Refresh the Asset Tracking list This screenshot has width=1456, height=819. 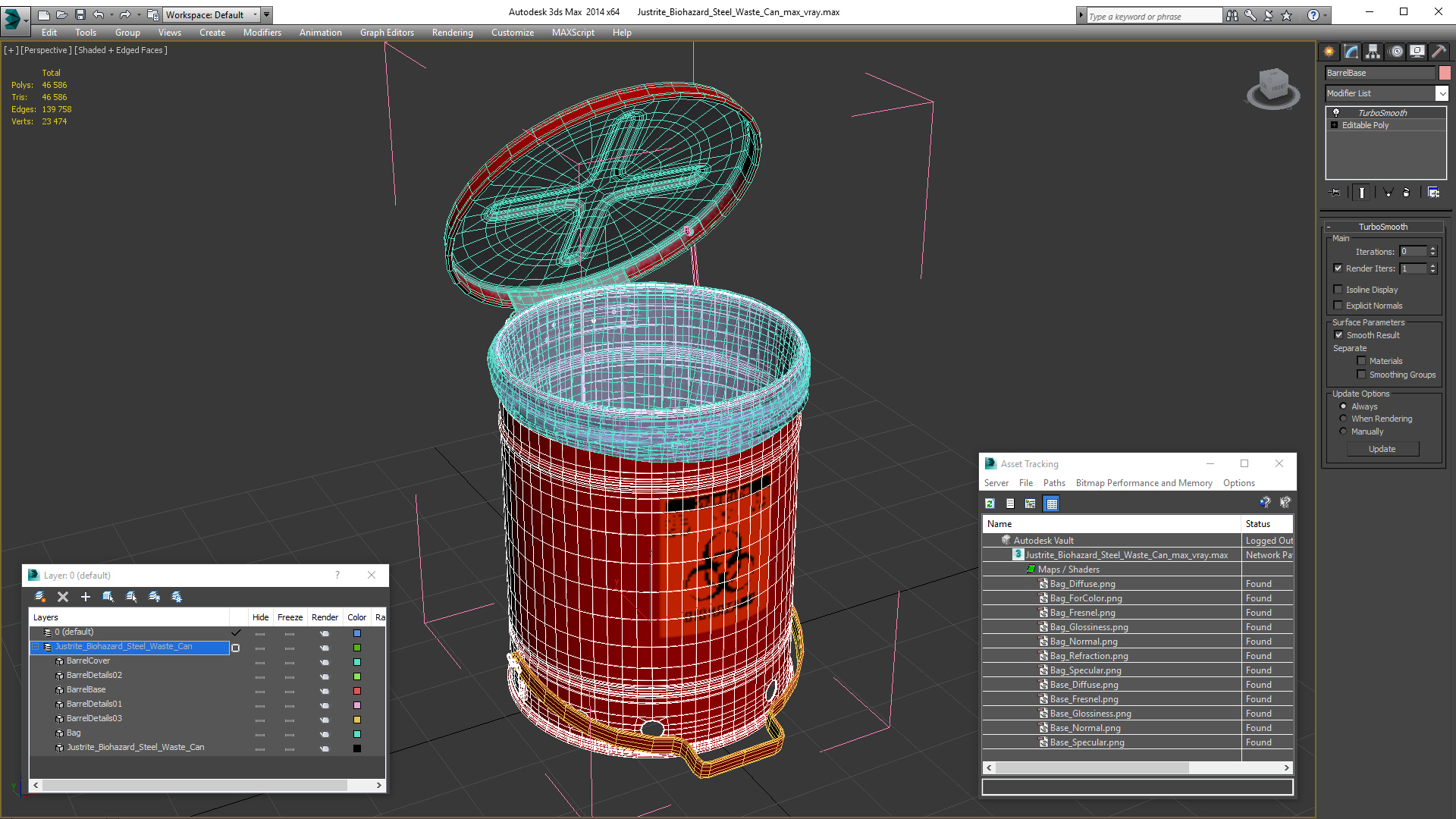point(990,504)
